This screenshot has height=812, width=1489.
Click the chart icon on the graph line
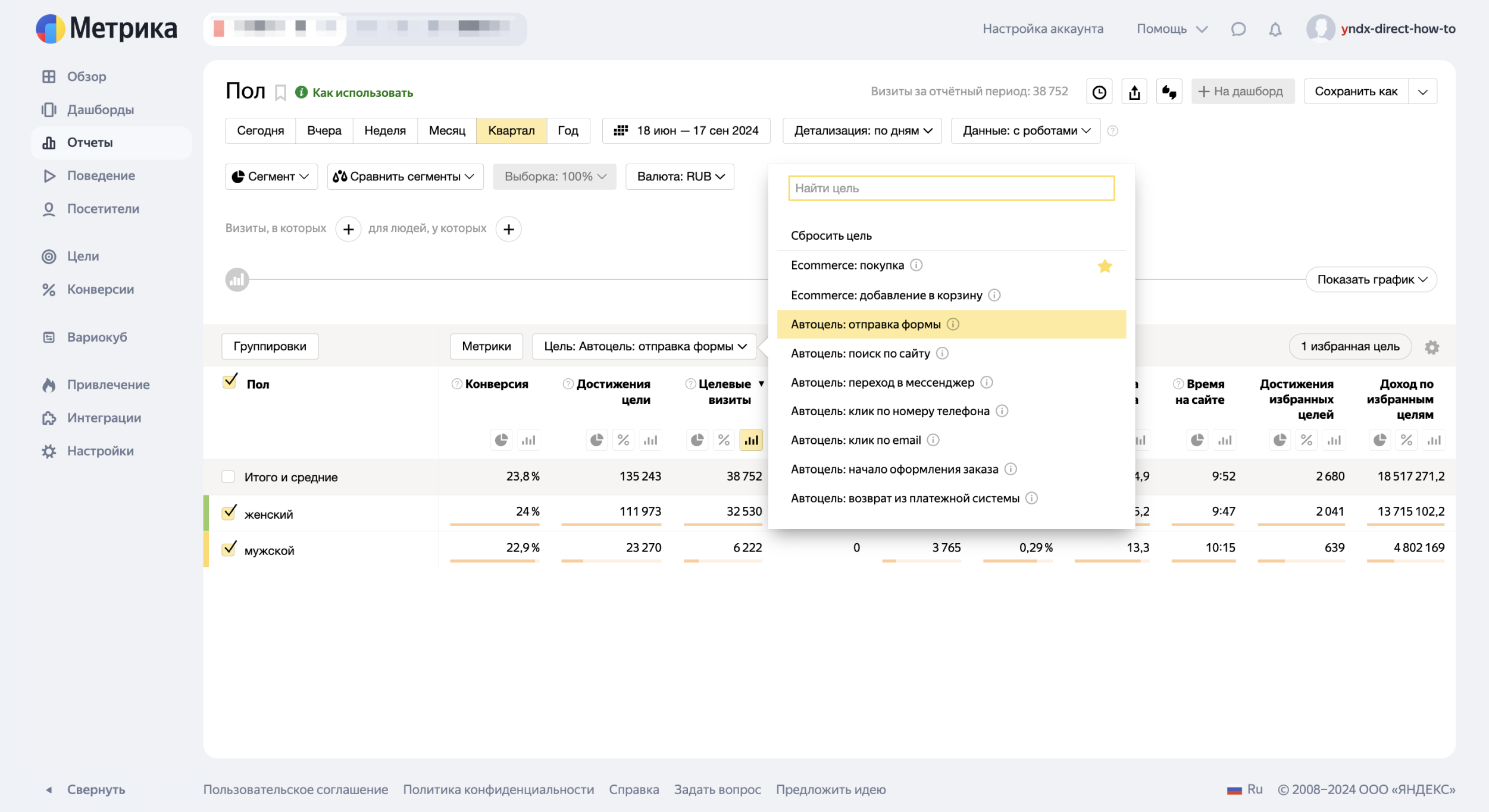[x=237, y=280]
